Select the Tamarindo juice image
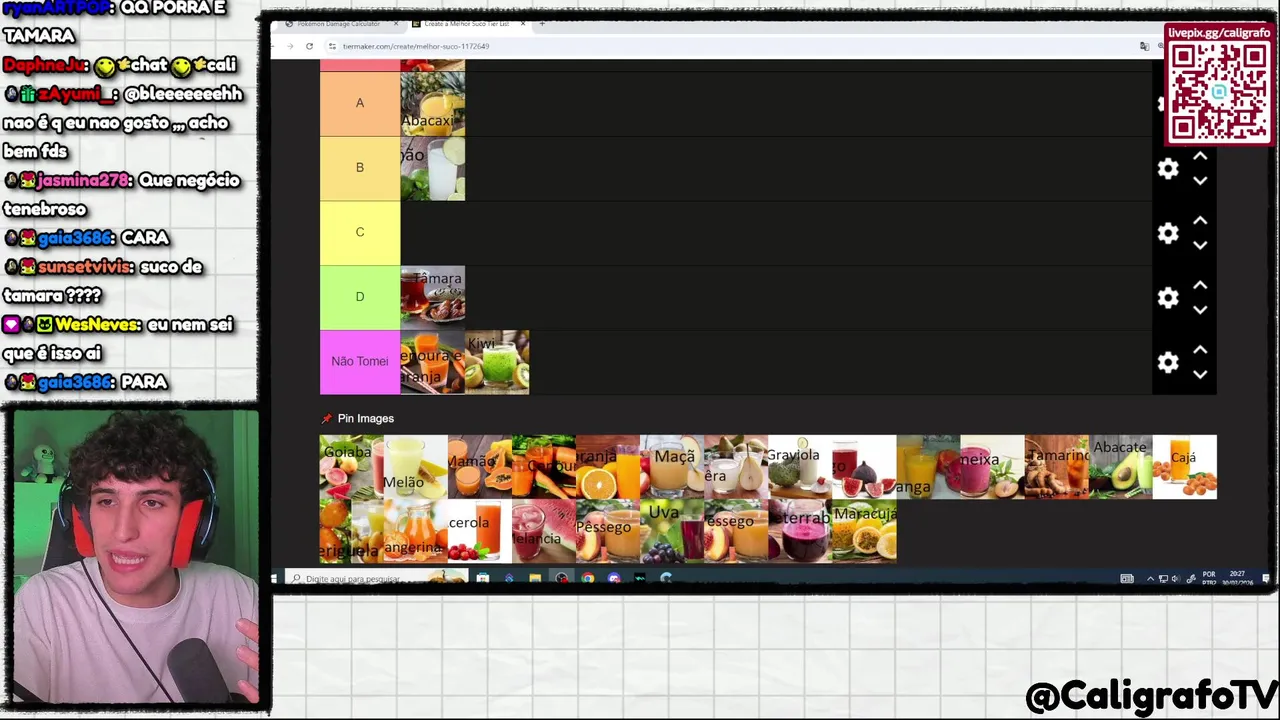This screenshot has height=720, width=1280. (x=1056, y=467)
